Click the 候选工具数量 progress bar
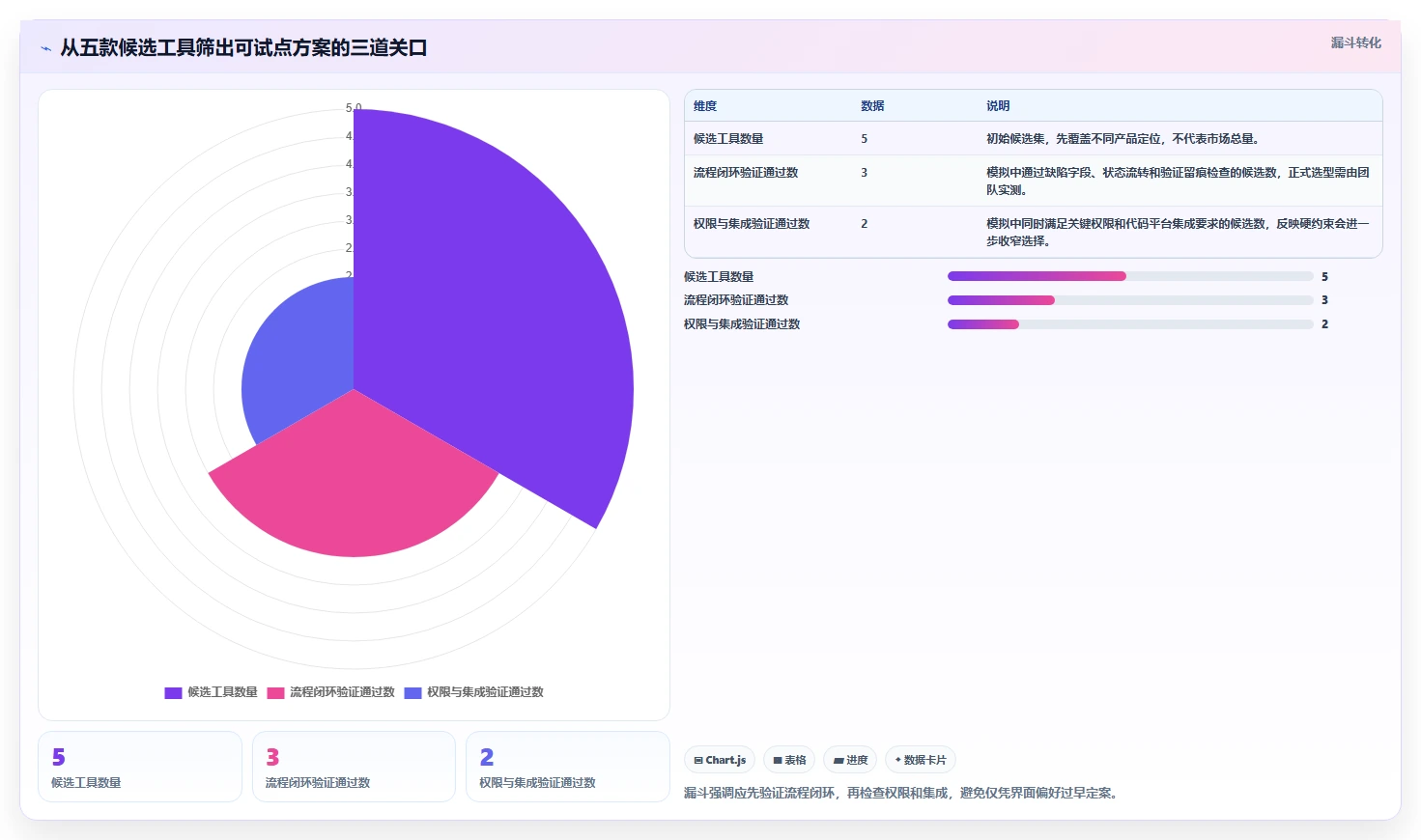 (x=1130, y=276)
